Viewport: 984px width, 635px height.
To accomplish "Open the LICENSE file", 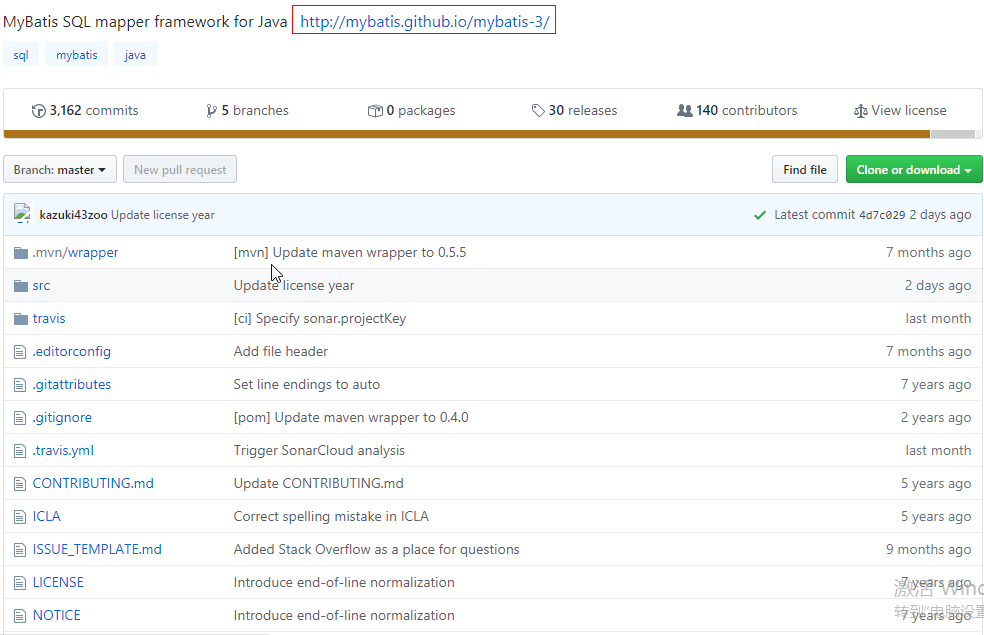I will [x=58, y=582].
